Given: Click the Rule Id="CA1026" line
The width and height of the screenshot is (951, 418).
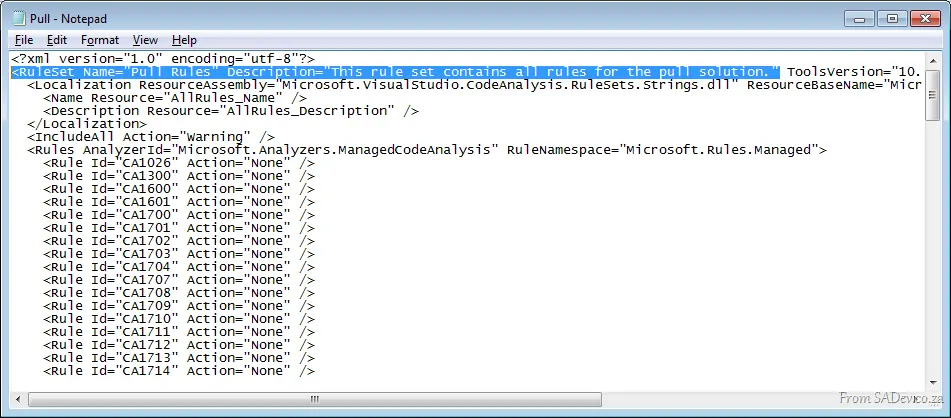Looking at the screenshot, I should tap(179, 163).
